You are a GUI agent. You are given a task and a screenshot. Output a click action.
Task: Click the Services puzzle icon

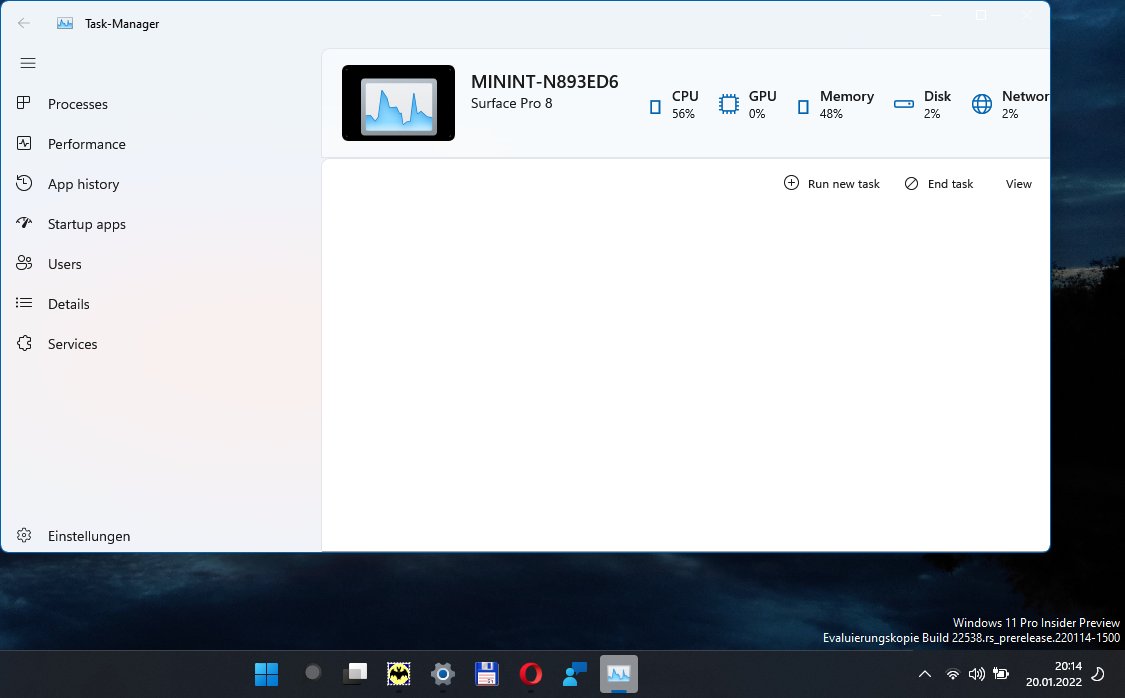click(x=24, y=344)
